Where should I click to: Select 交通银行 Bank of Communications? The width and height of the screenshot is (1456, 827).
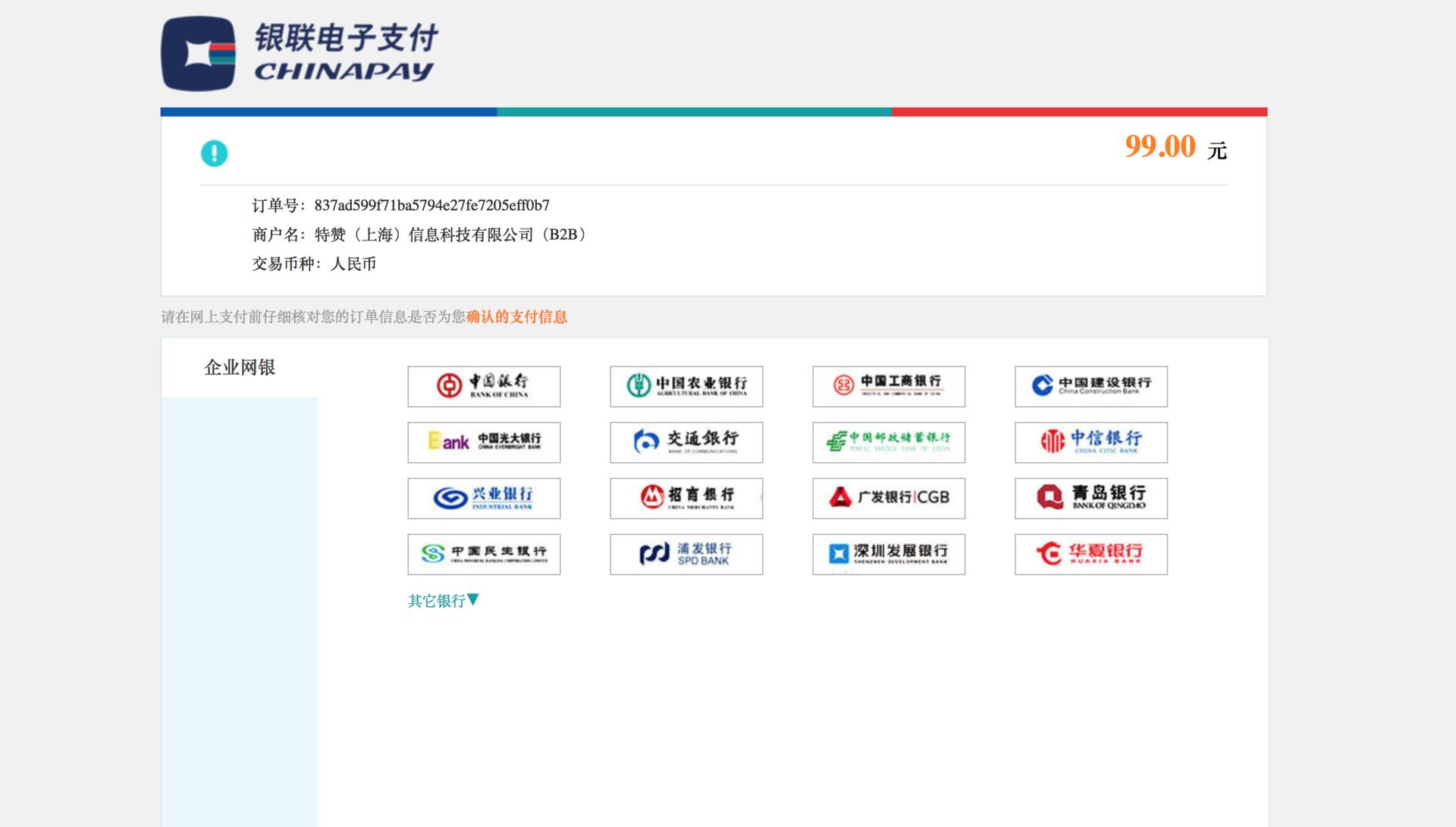click(686, 442)
